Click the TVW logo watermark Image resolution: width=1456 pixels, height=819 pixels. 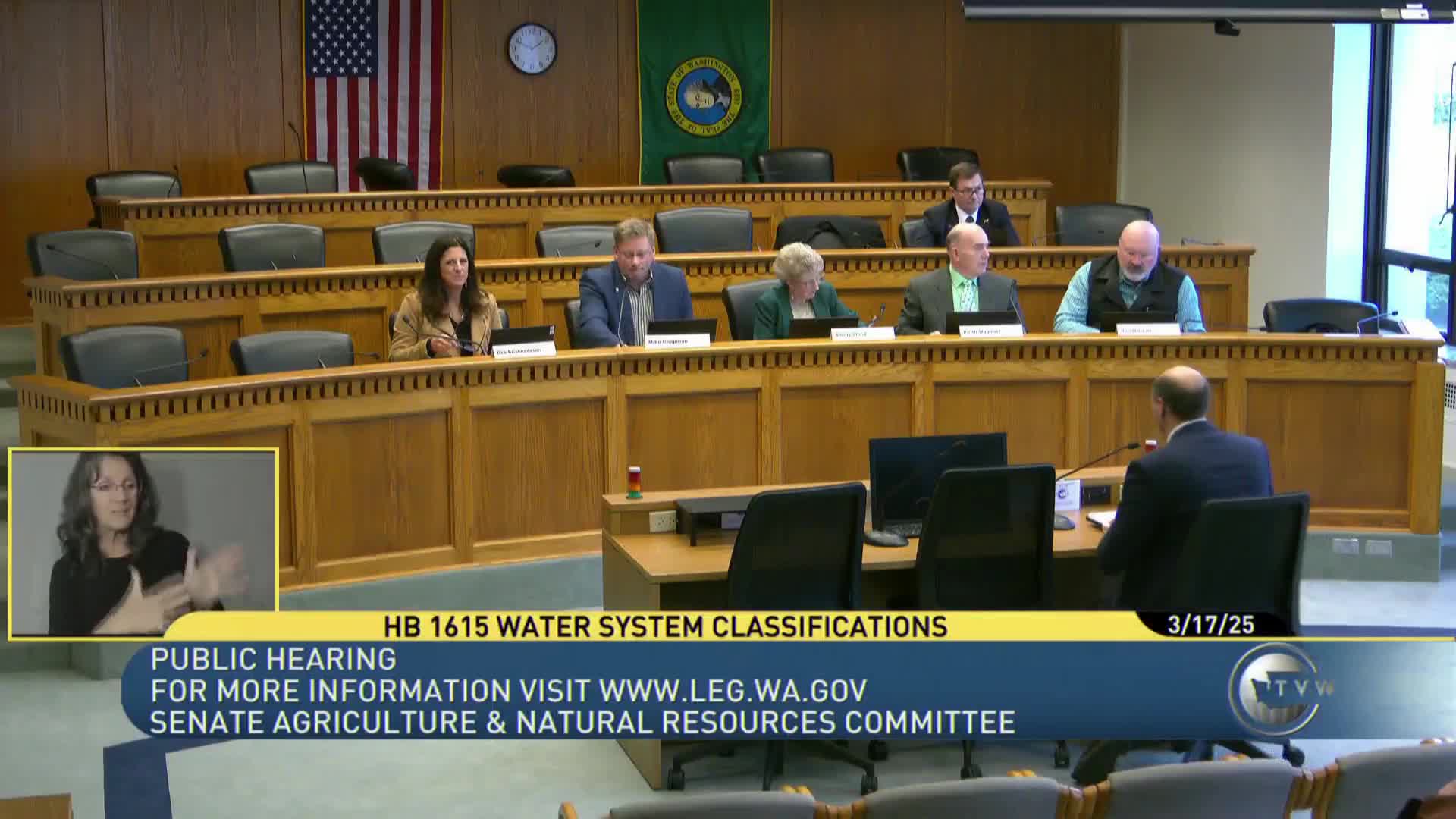[x=1279, y=689]
